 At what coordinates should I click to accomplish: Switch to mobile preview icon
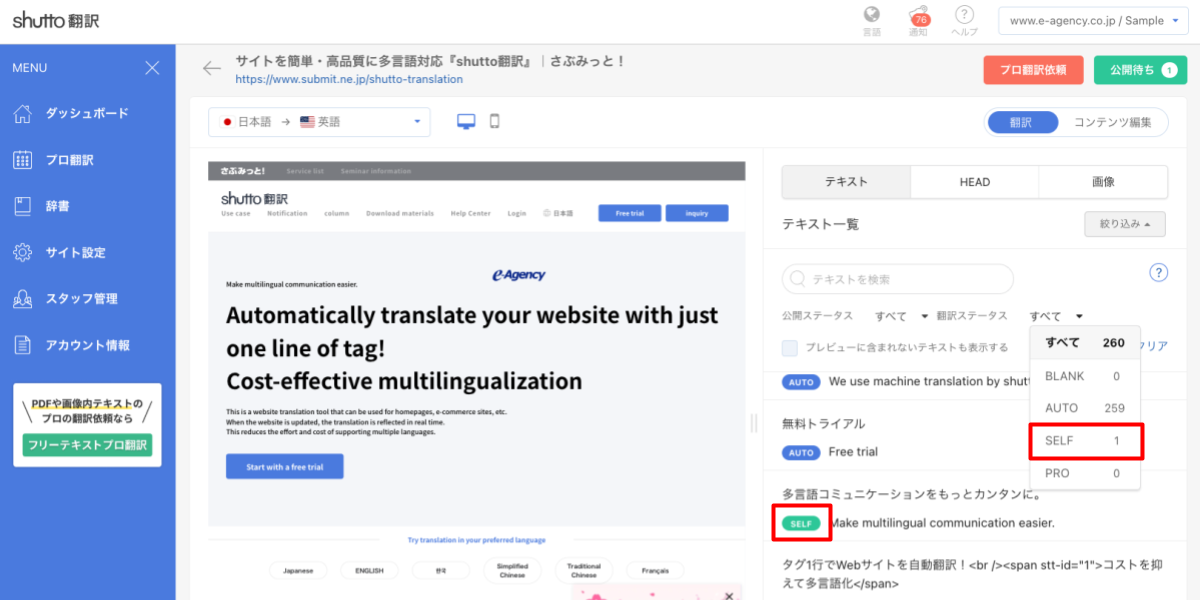point(494,122)
